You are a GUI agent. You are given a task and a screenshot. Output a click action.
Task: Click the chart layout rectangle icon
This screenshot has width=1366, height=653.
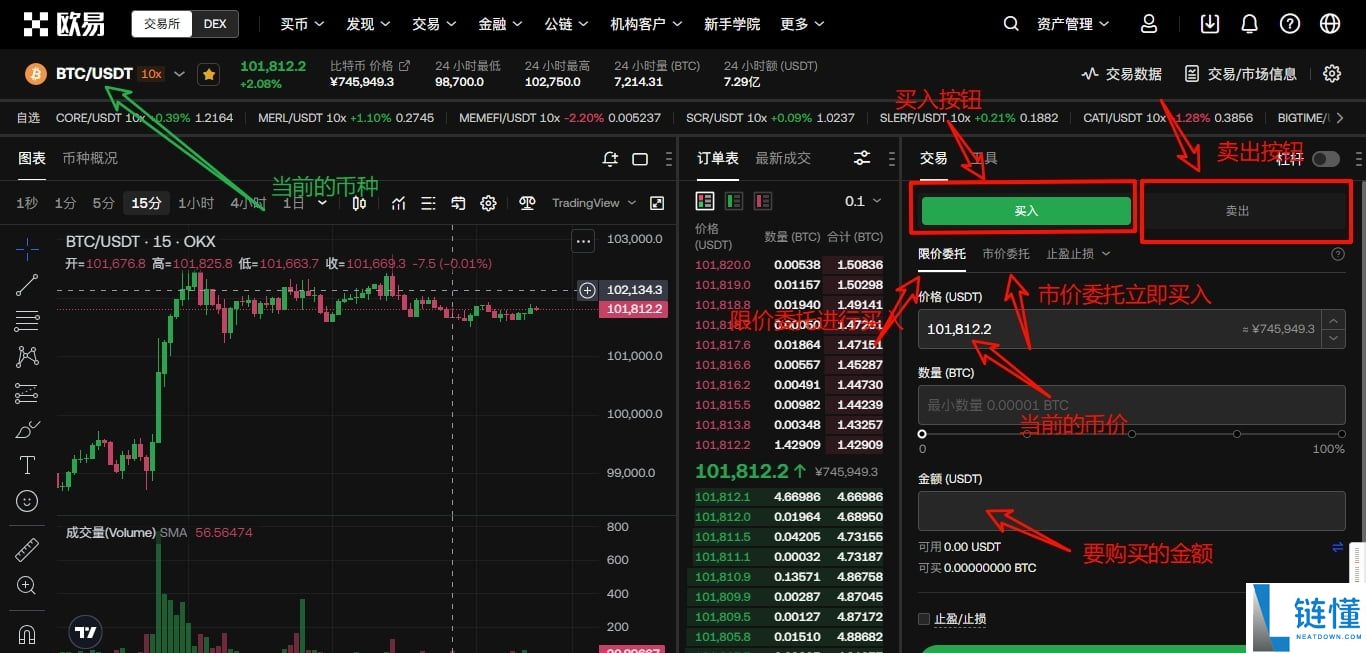tap(640, 158)
